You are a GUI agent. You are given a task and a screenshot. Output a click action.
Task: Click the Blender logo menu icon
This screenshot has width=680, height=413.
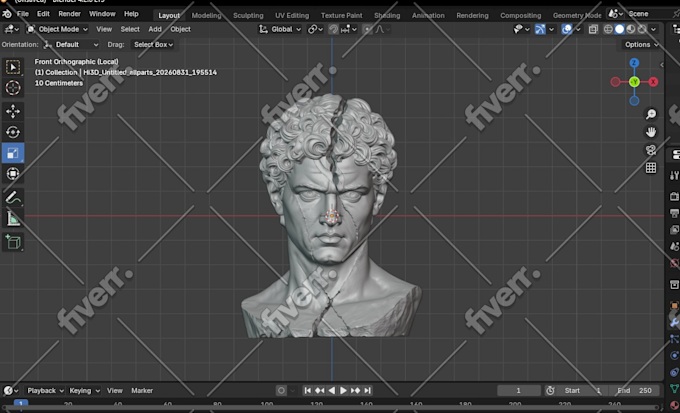pyautogui.click(x=7, y=14)
